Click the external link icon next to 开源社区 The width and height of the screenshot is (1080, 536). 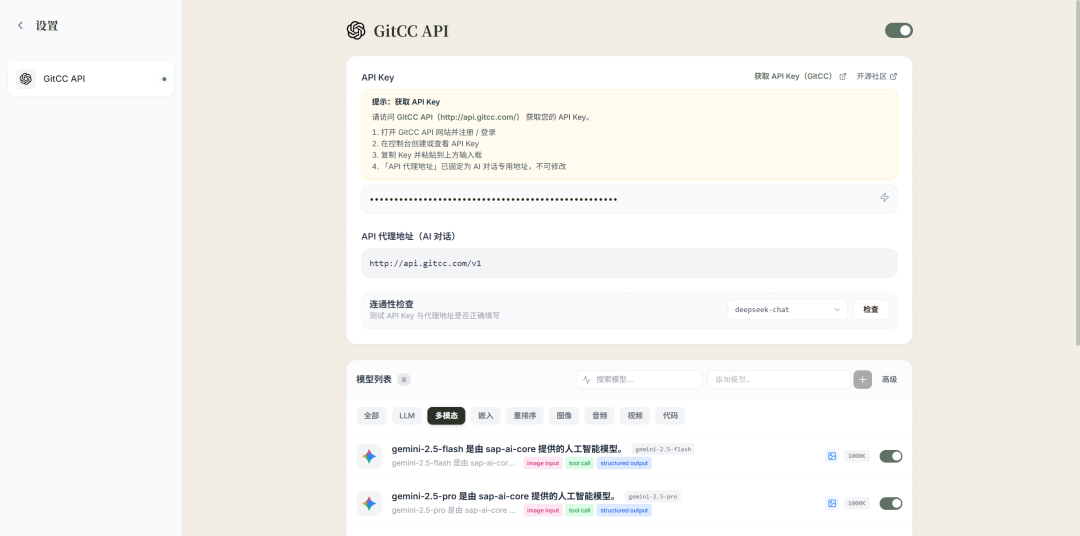[x=893, y=76]
